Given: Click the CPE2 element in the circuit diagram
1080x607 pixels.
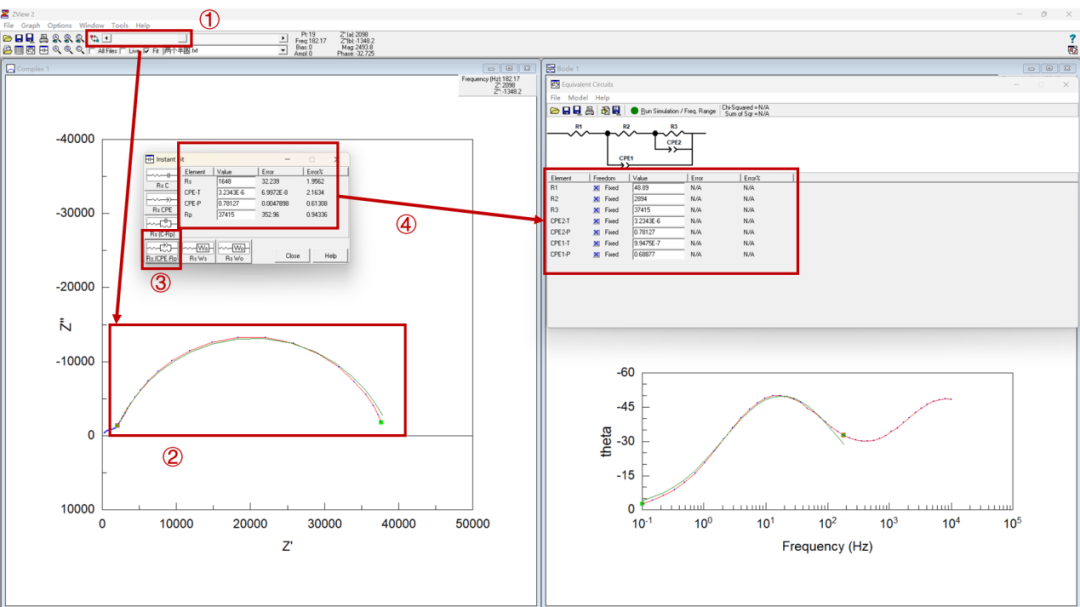Looking at the screenshot, I should point(674,147).
